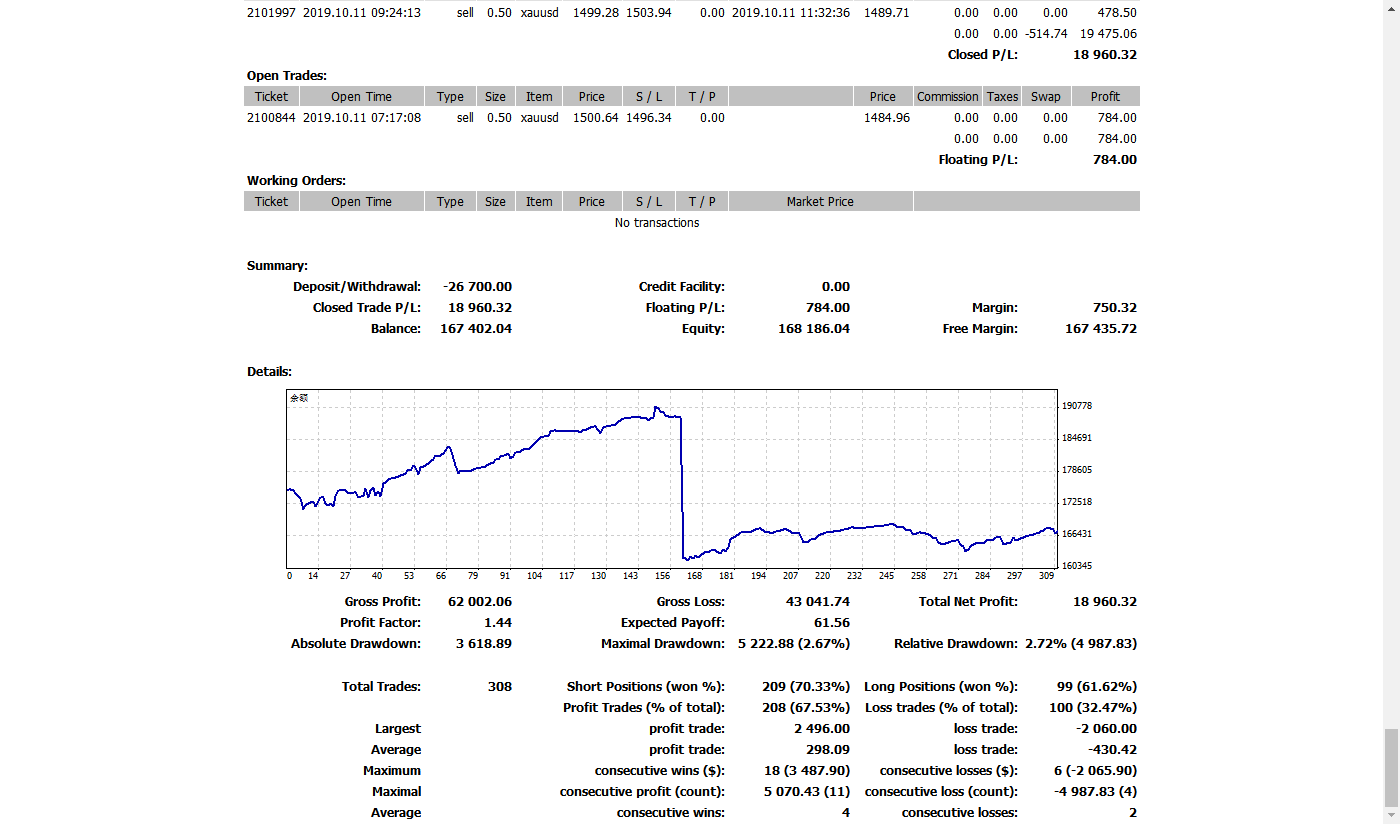1400x824 pixels.
Task: Click the Ticket header in Open Trades
Action: [x=271, y=97]
